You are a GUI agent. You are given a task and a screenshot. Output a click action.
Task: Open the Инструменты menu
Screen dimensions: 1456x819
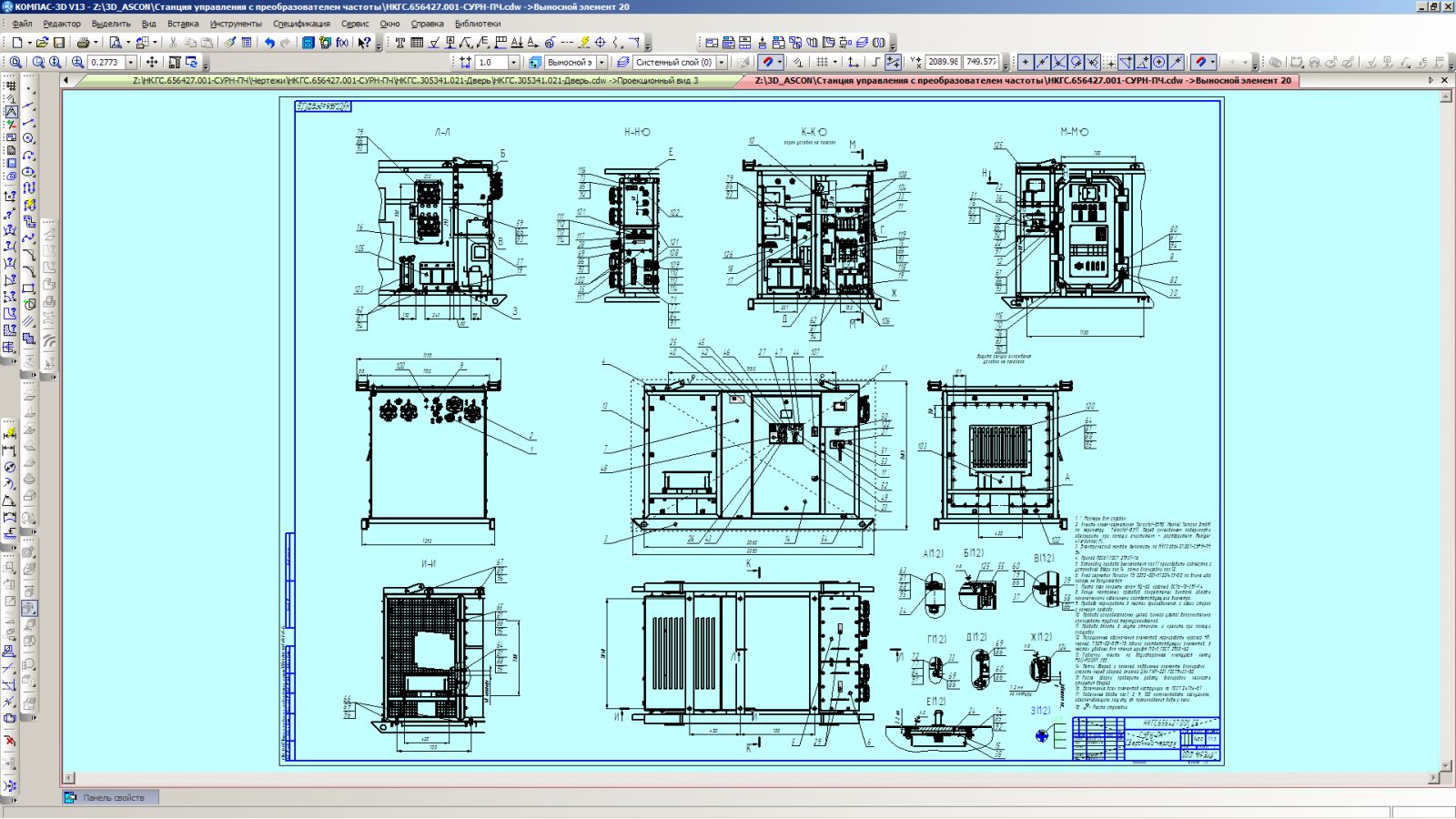coord(236,24)
